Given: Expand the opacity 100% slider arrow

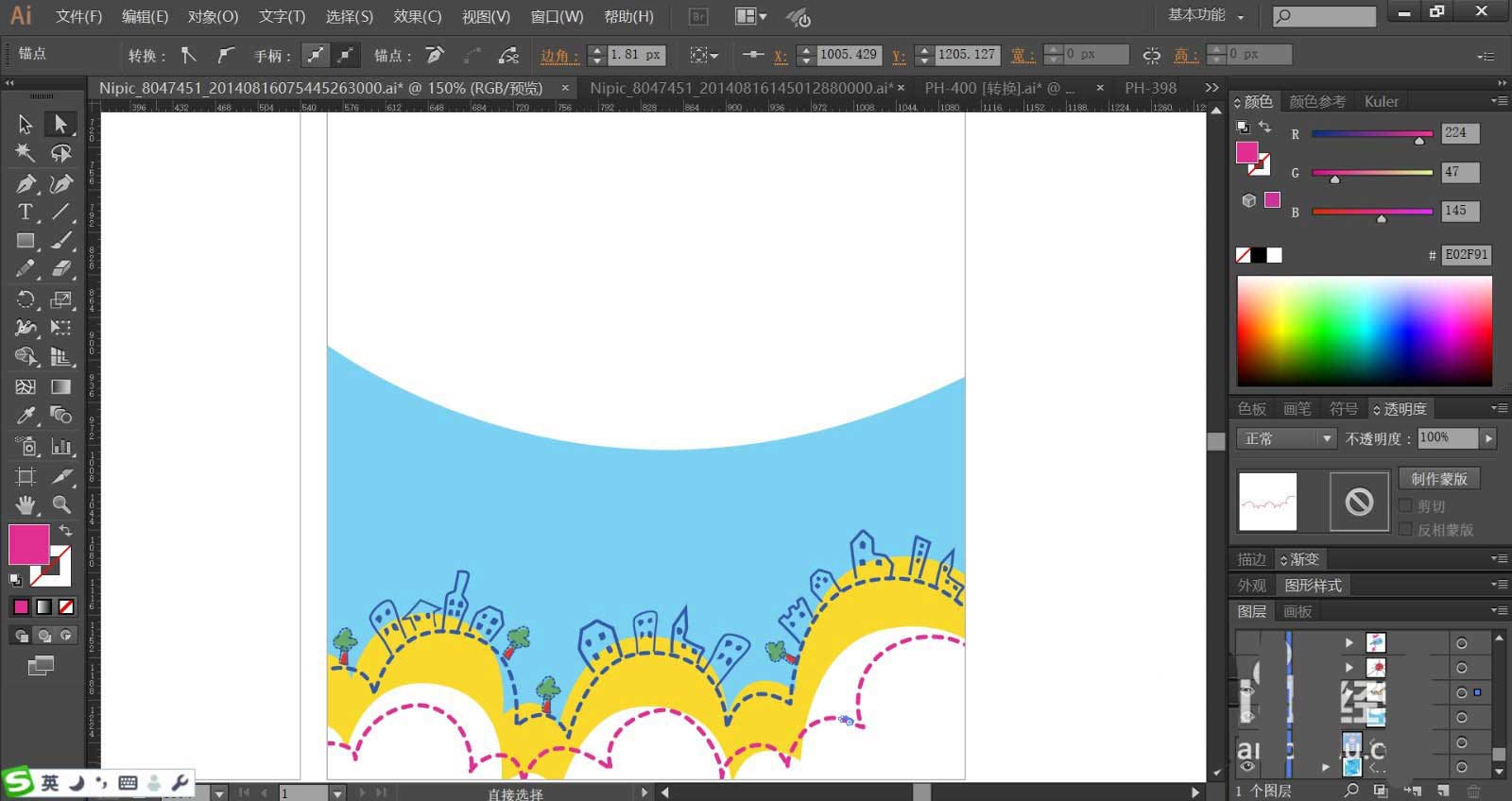Looking at the screenshot, I should [1488, 438].
